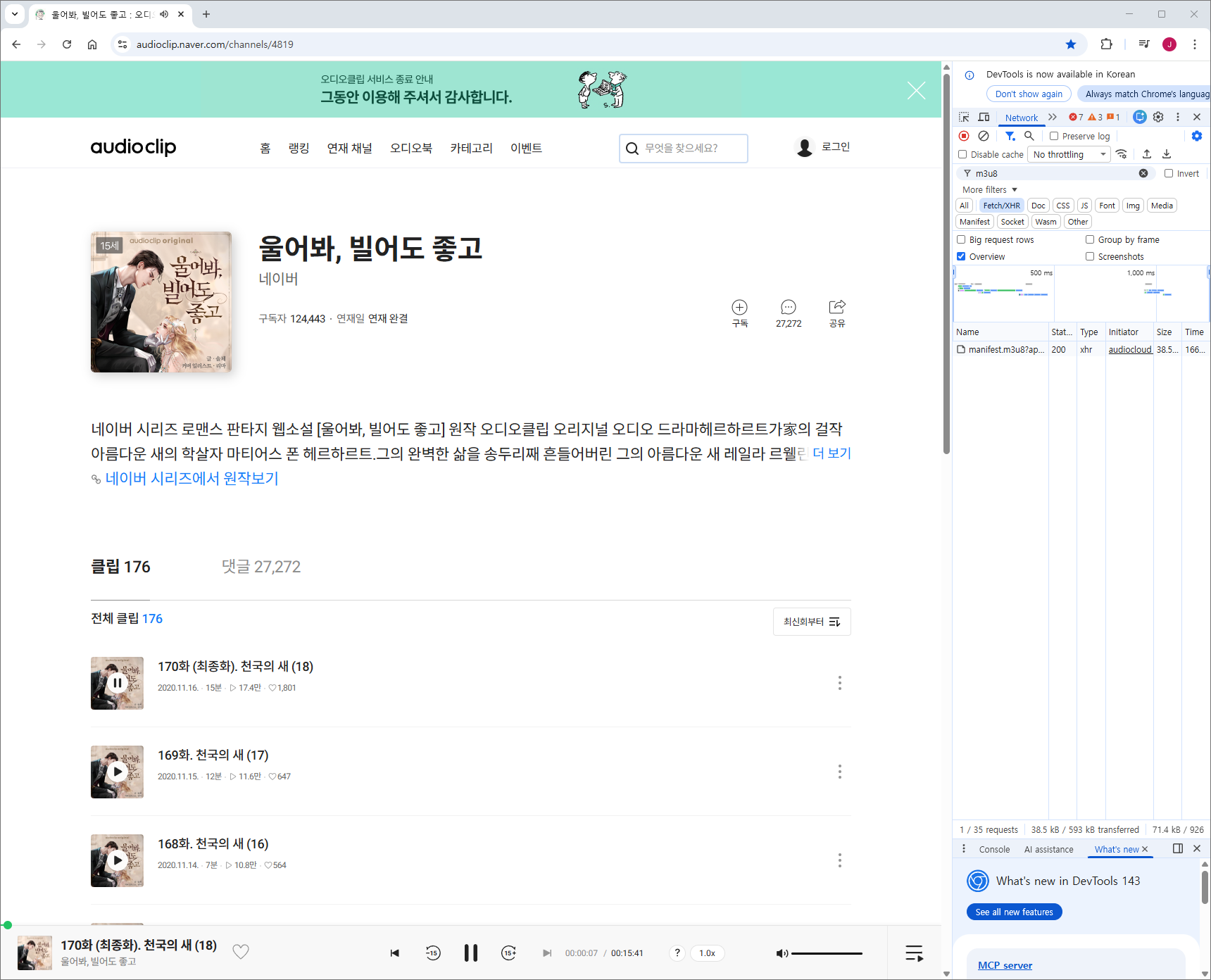
Task: Click the See all new features button
Action: tap(1014, 912)
